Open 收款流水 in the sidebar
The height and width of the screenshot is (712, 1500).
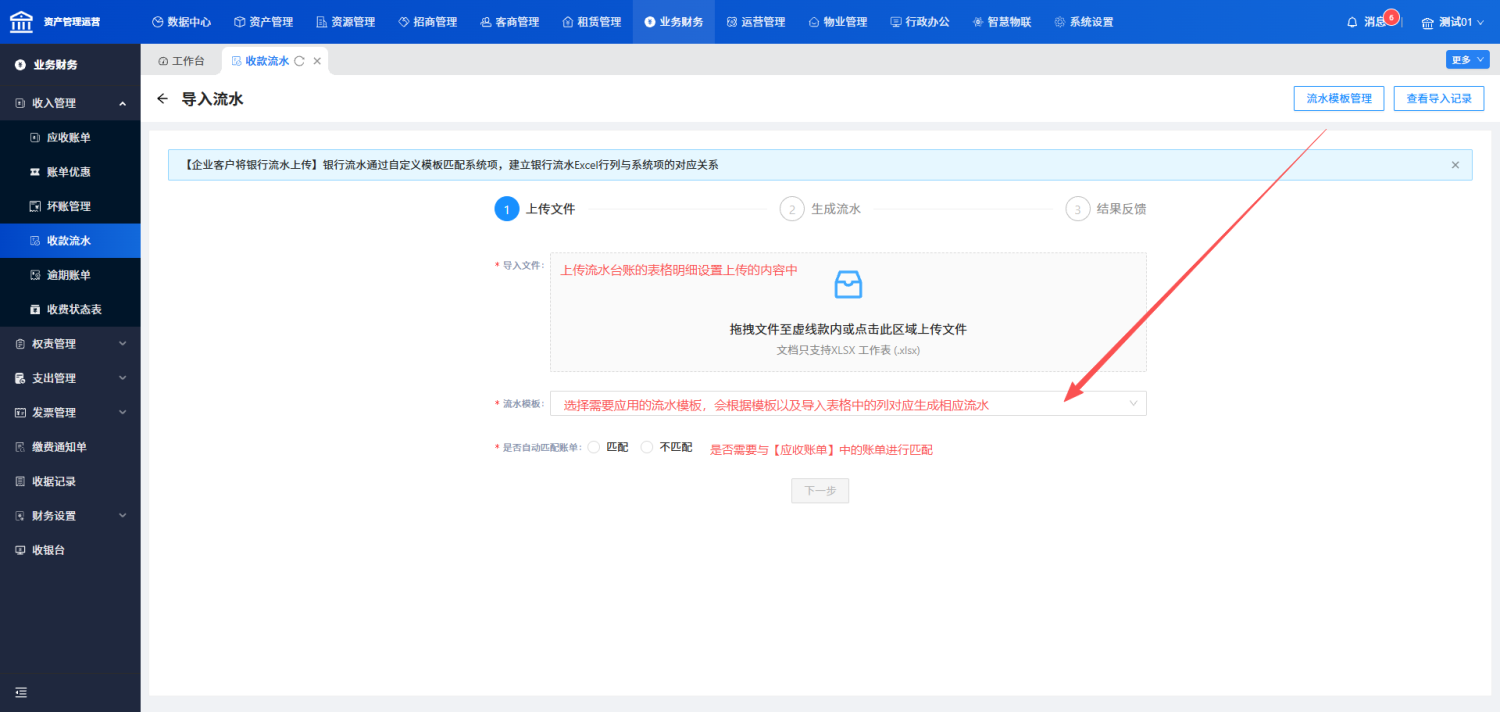(70, 241)
